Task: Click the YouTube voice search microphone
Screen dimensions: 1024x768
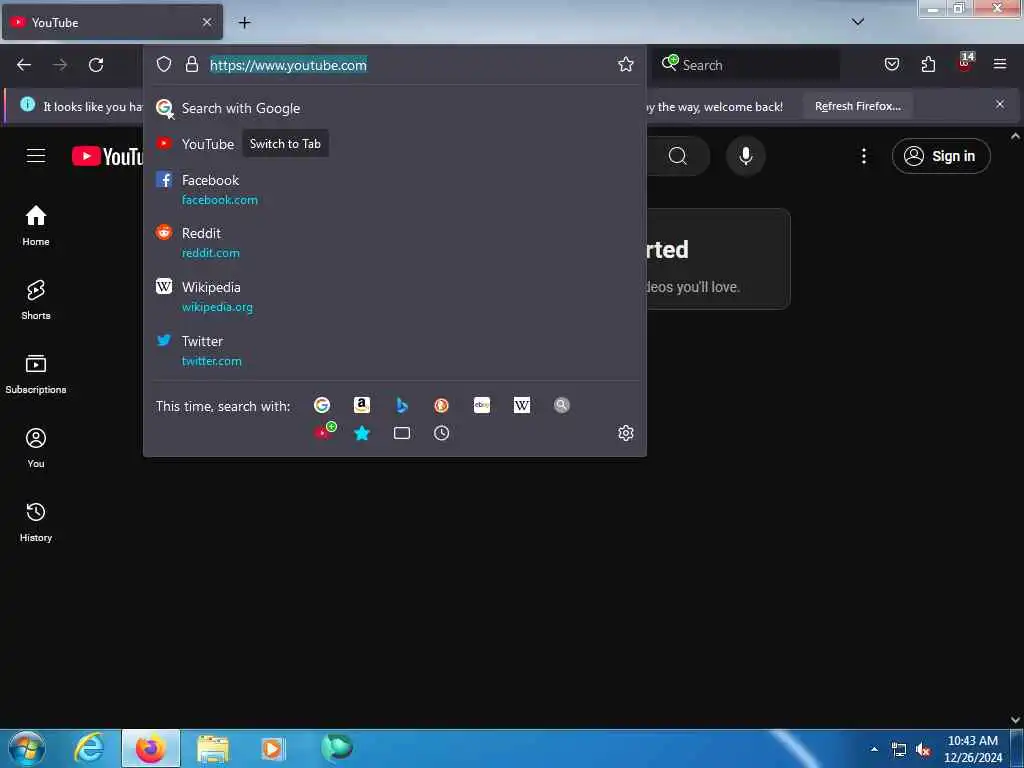Action: point(746,156)
